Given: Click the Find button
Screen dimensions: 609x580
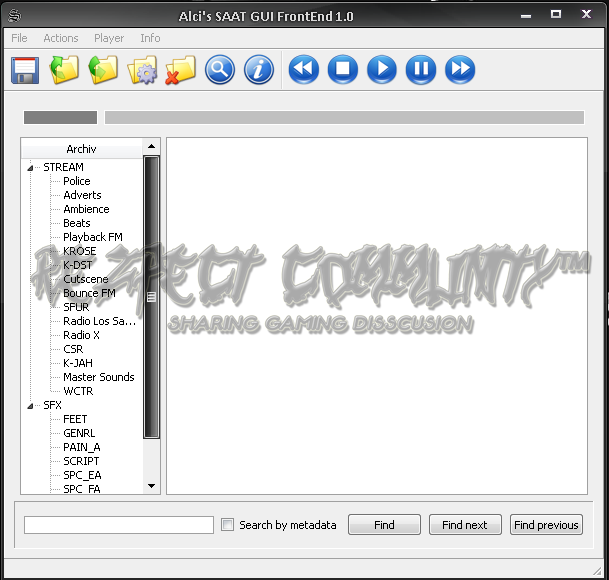Looking at the screenshot, I should 384,525.
